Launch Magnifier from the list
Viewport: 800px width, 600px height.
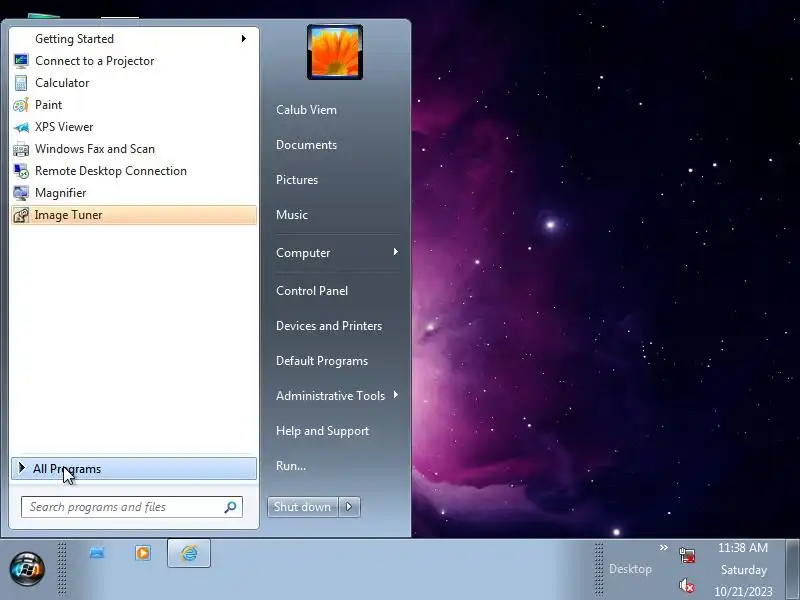[x=60, y=193]
